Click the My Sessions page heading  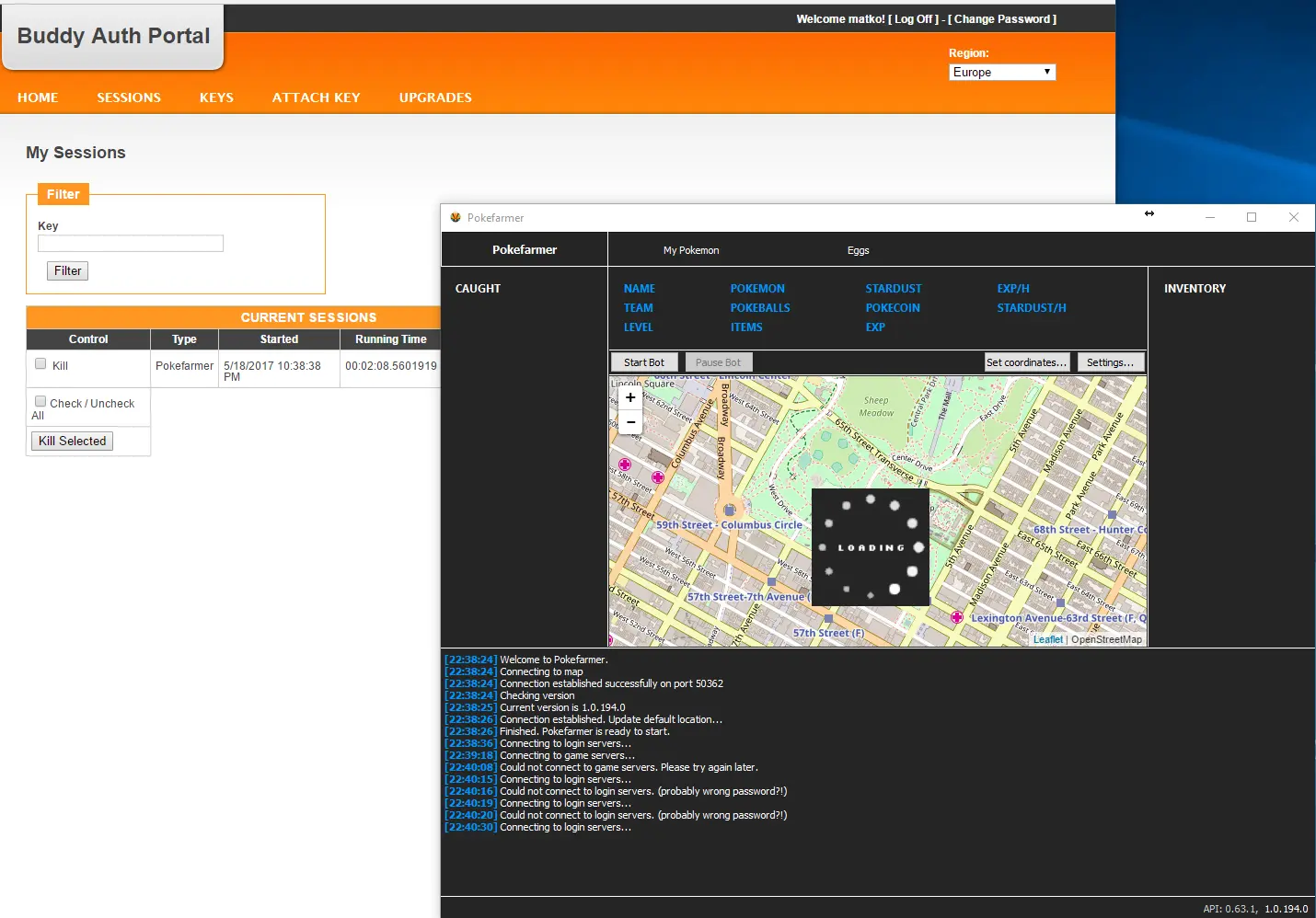coord(75,153)
